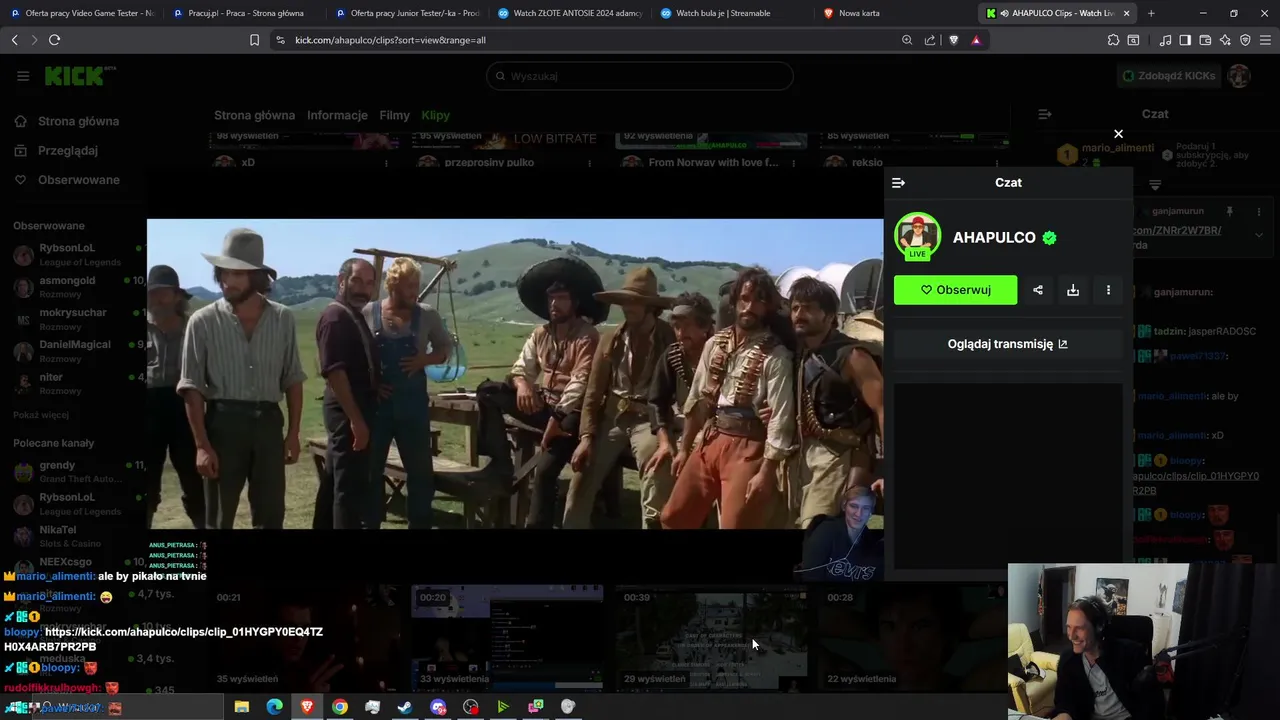Screen dimensions: 1280x720
Task: Open asmongold followed channel
Action: [76, 287]
